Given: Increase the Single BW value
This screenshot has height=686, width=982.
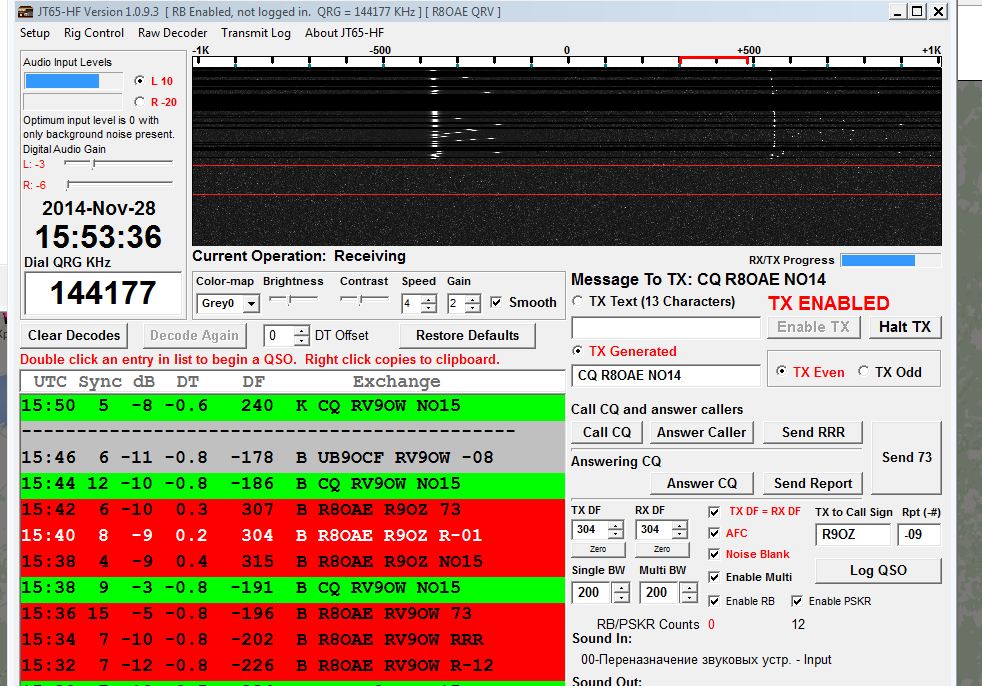Looking at the screenshot, I should [621, 587].
